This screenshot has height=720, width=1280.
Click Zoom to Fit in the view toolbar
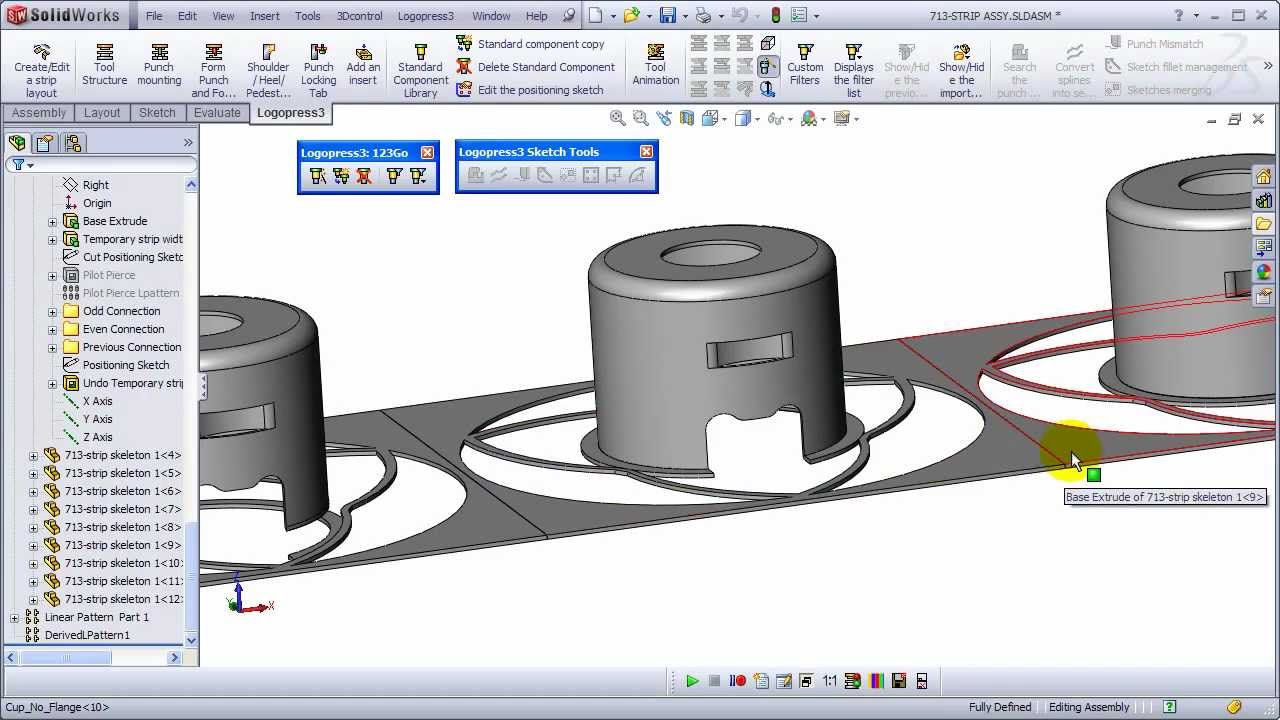[617, 118]
